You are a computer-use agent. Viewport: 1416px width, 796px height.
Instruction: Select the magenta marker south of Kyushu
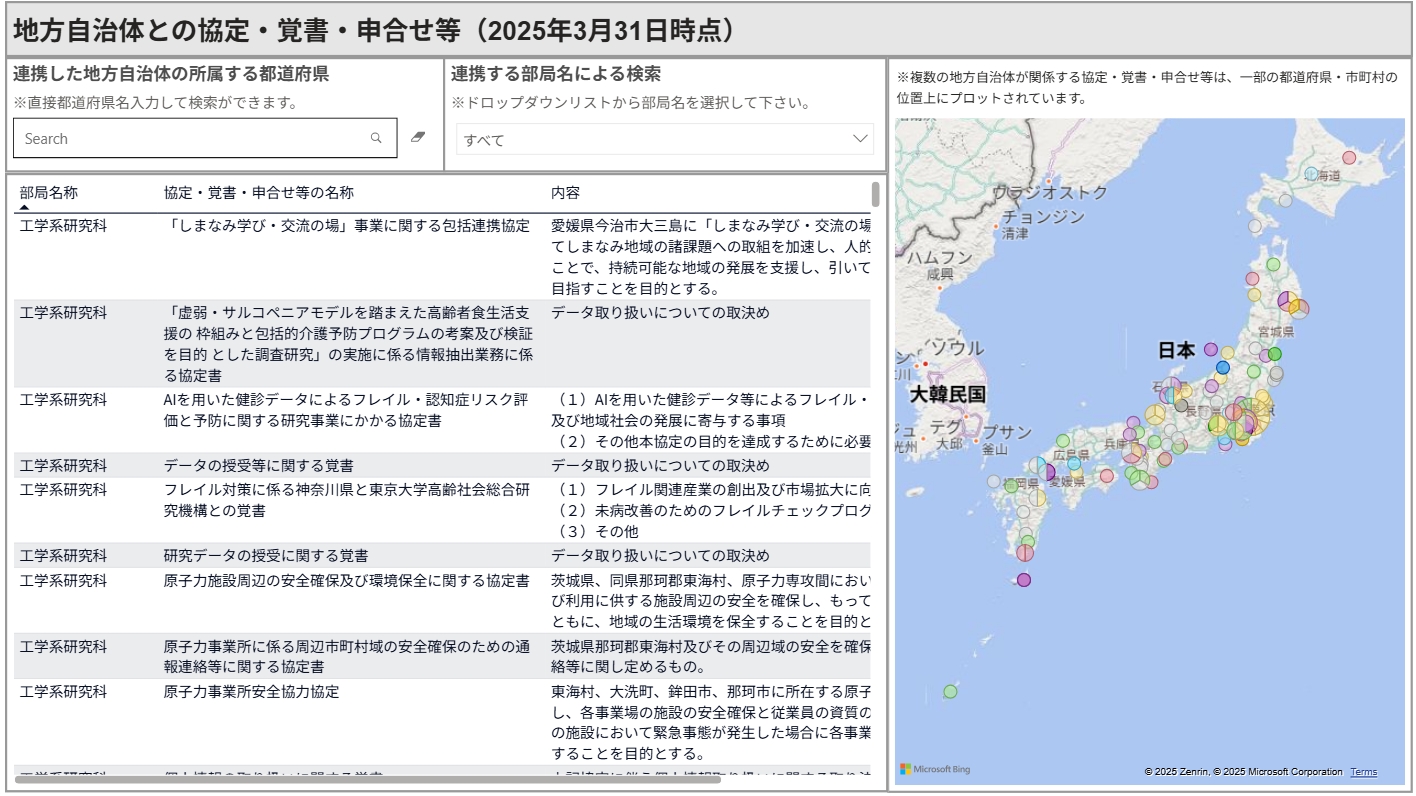[x=1023, y=579]
